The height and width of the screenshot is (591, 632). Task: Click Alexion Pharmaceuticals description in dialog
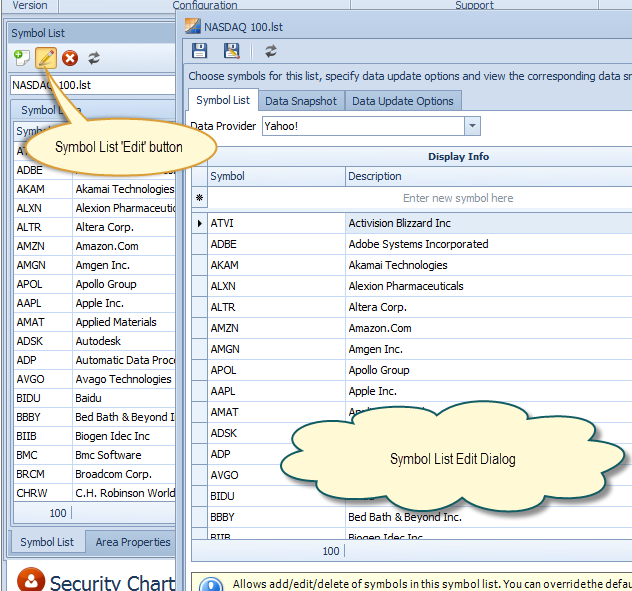(489, 286)
